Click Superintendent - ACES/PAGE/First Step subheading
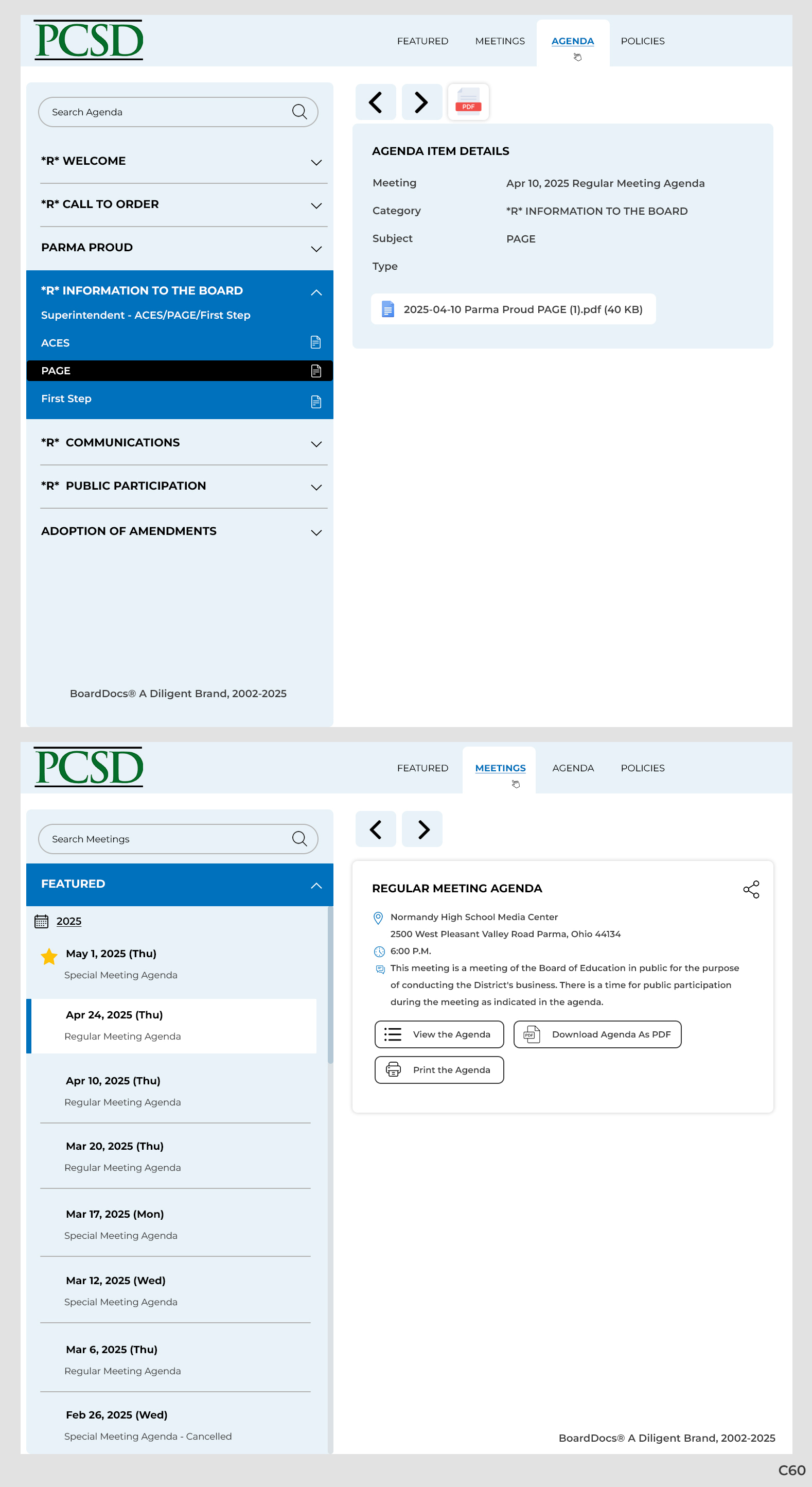This screenshot has width=812, height=1487. [145, 315]
